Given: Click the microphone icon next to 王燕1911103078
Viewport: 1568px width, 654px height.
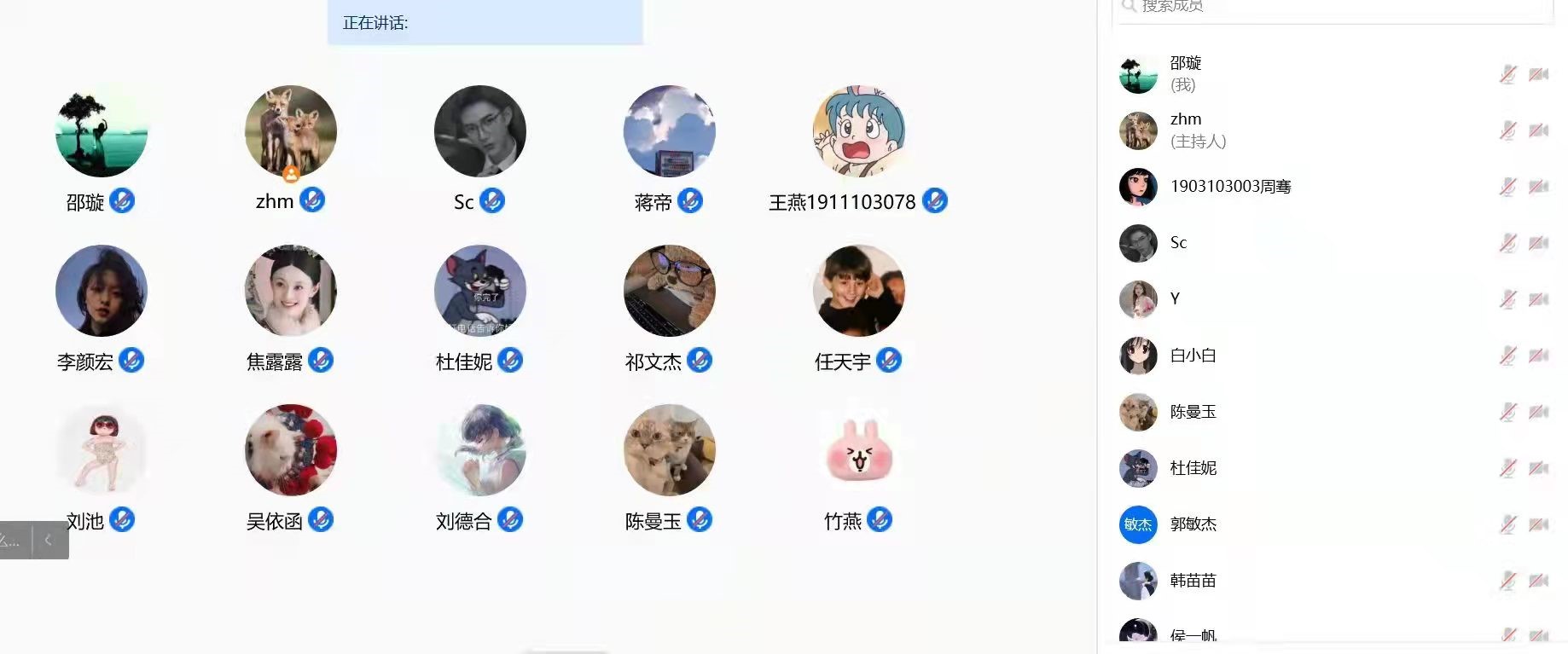Looking at the screenshot, I should coord(935,201).
